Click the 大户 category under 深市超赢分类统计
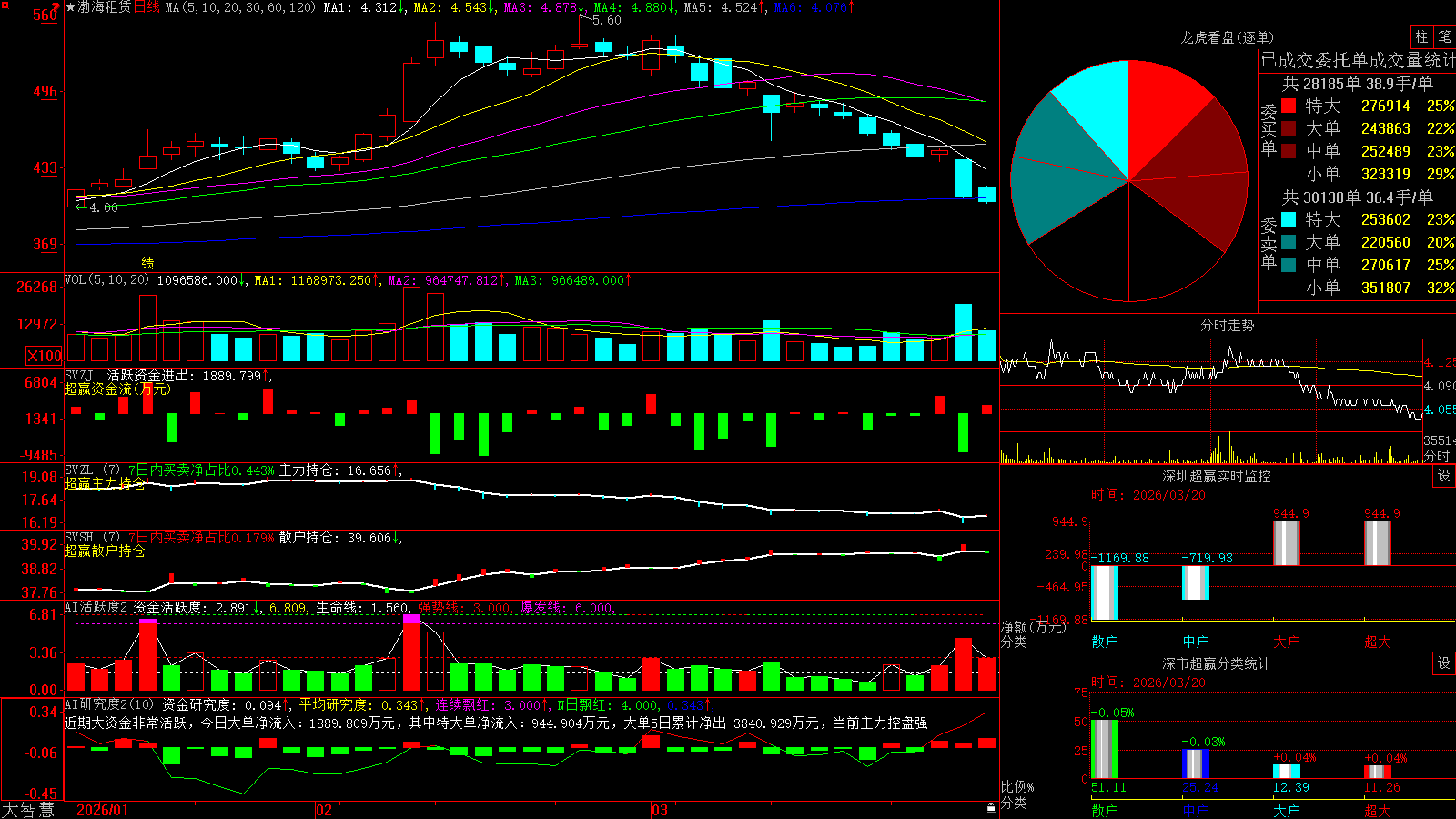The height and width of the screenshot is (819, 1456). 1287,811
